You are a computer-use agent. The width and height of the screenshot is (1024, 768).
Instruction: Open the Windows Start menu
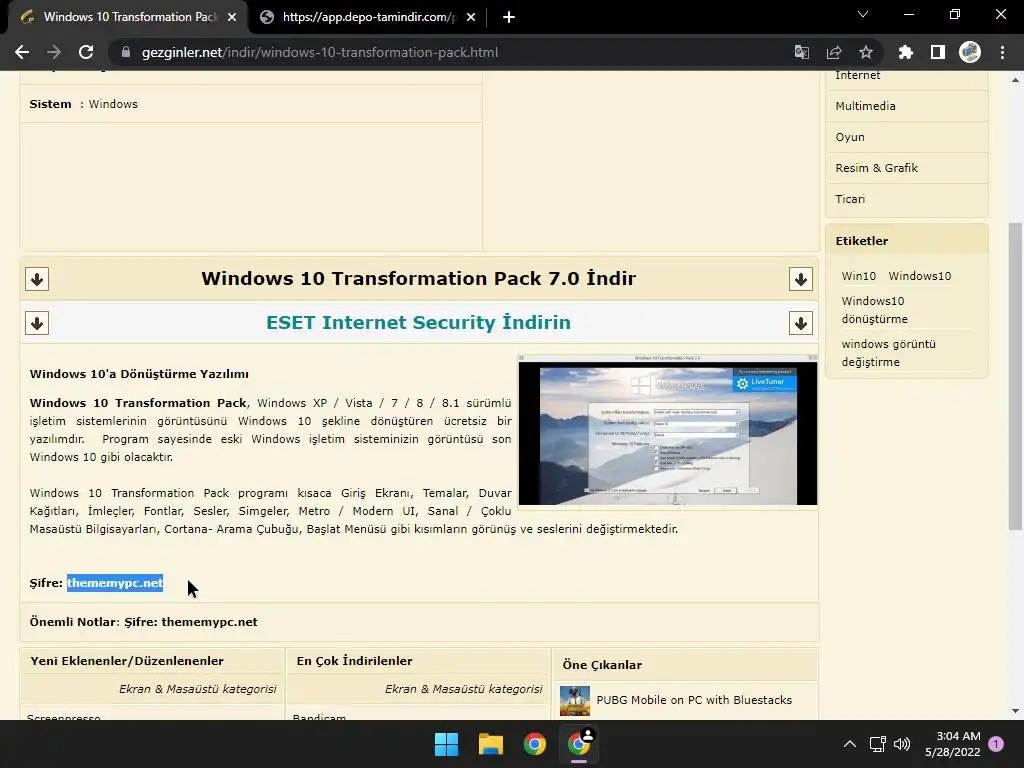coord(447,744)
